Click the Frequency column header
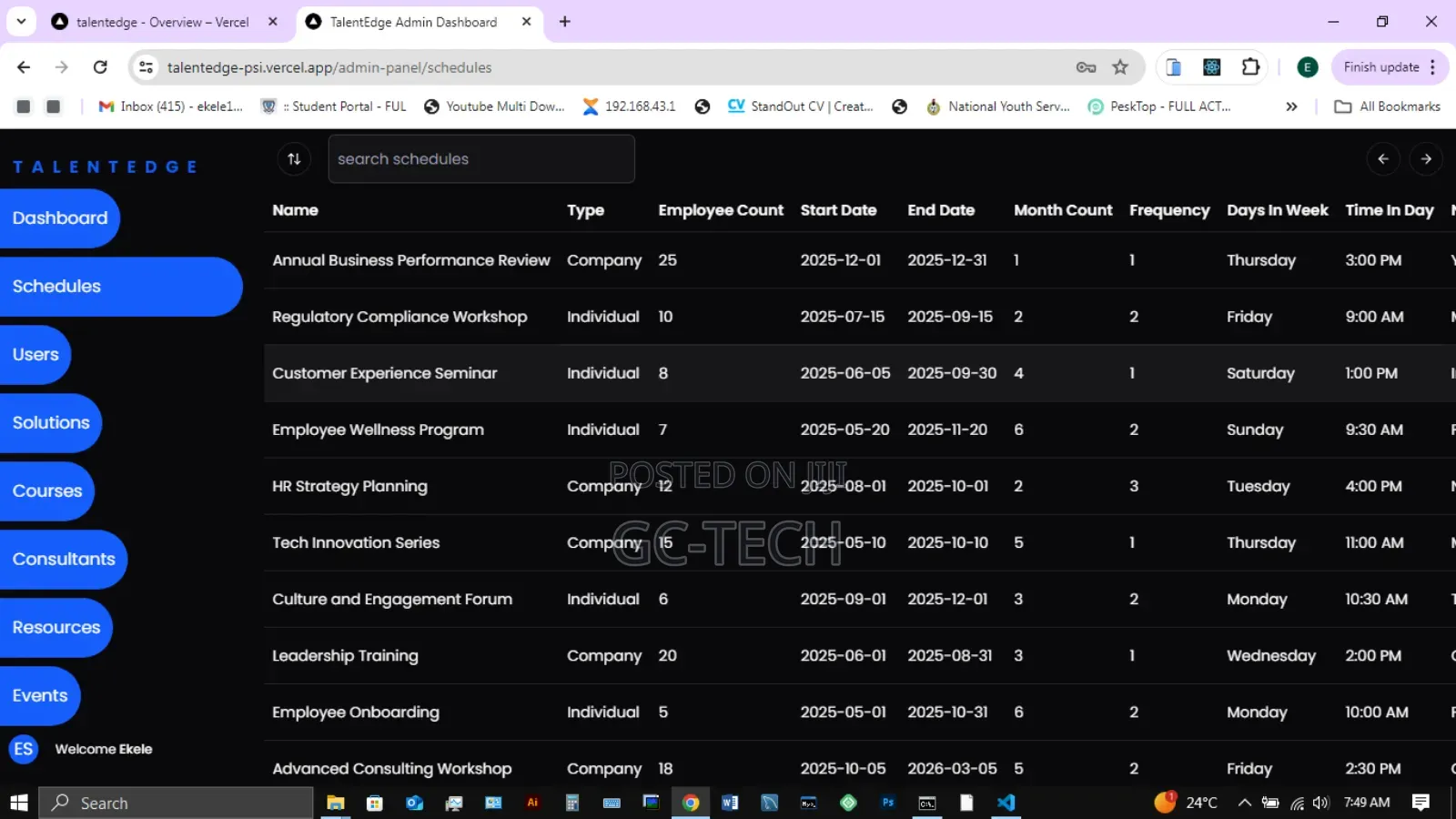 click(x=1169, y=210)
